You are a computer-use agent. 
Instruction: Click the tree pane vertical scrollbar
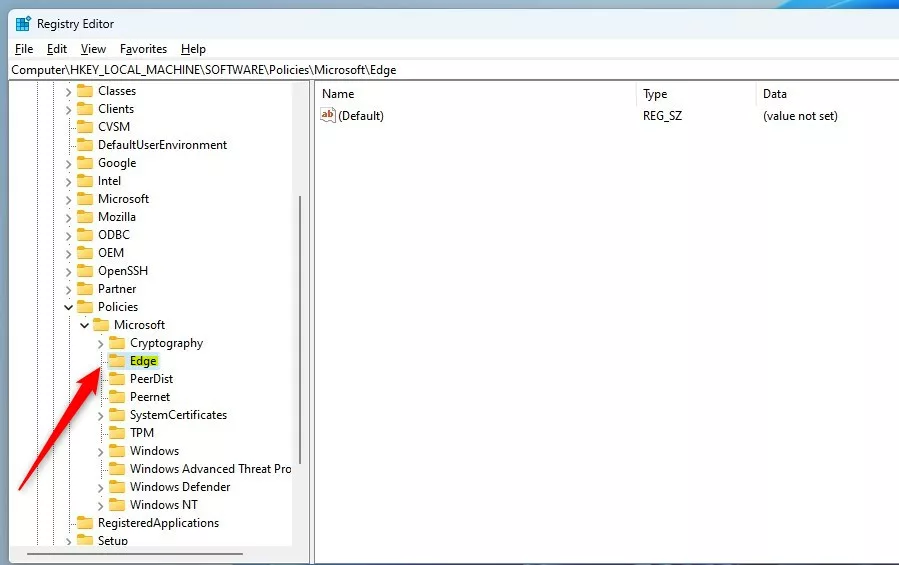pos(300,329)
